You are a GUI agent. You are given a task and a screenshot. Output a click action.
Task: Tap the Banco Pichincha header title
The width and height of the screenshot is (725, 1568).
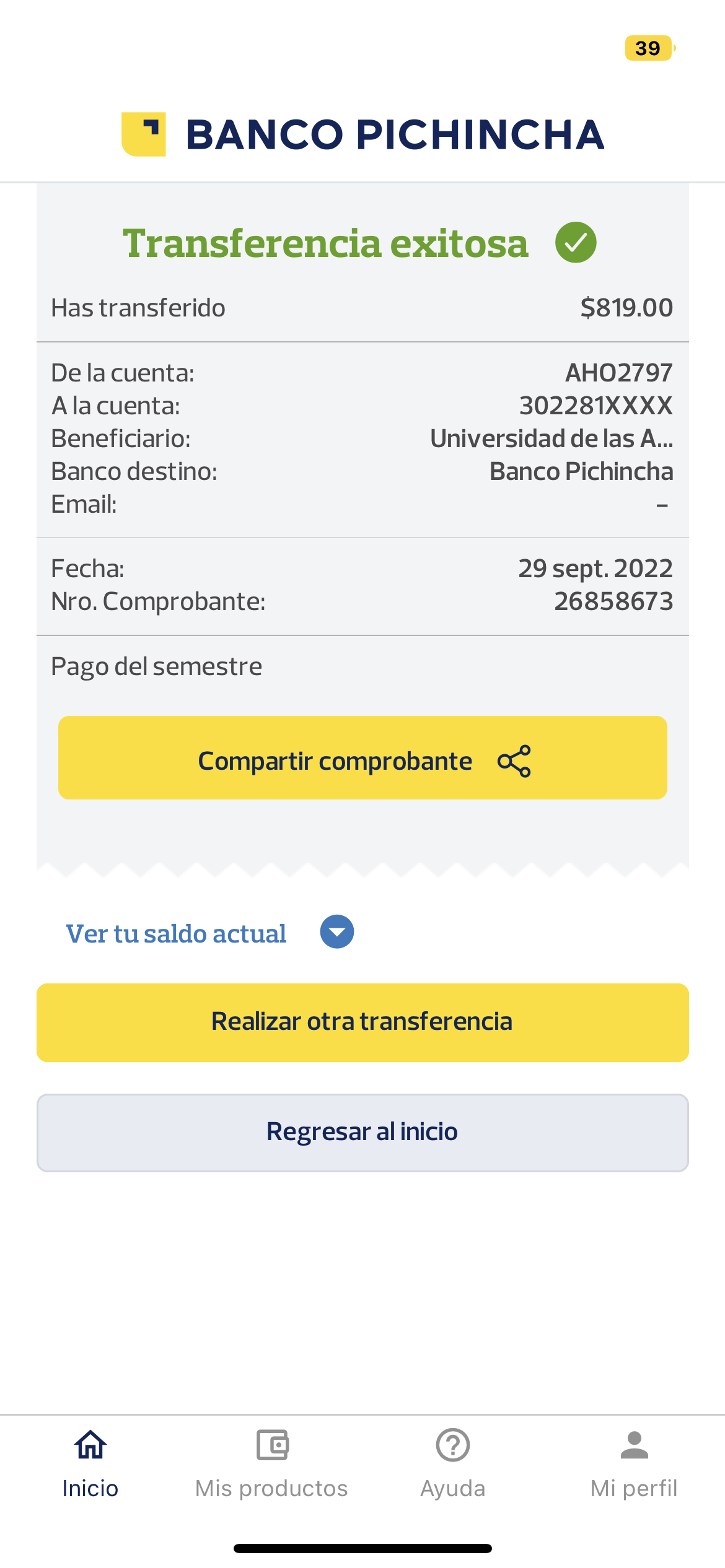[x=395, y=135]
